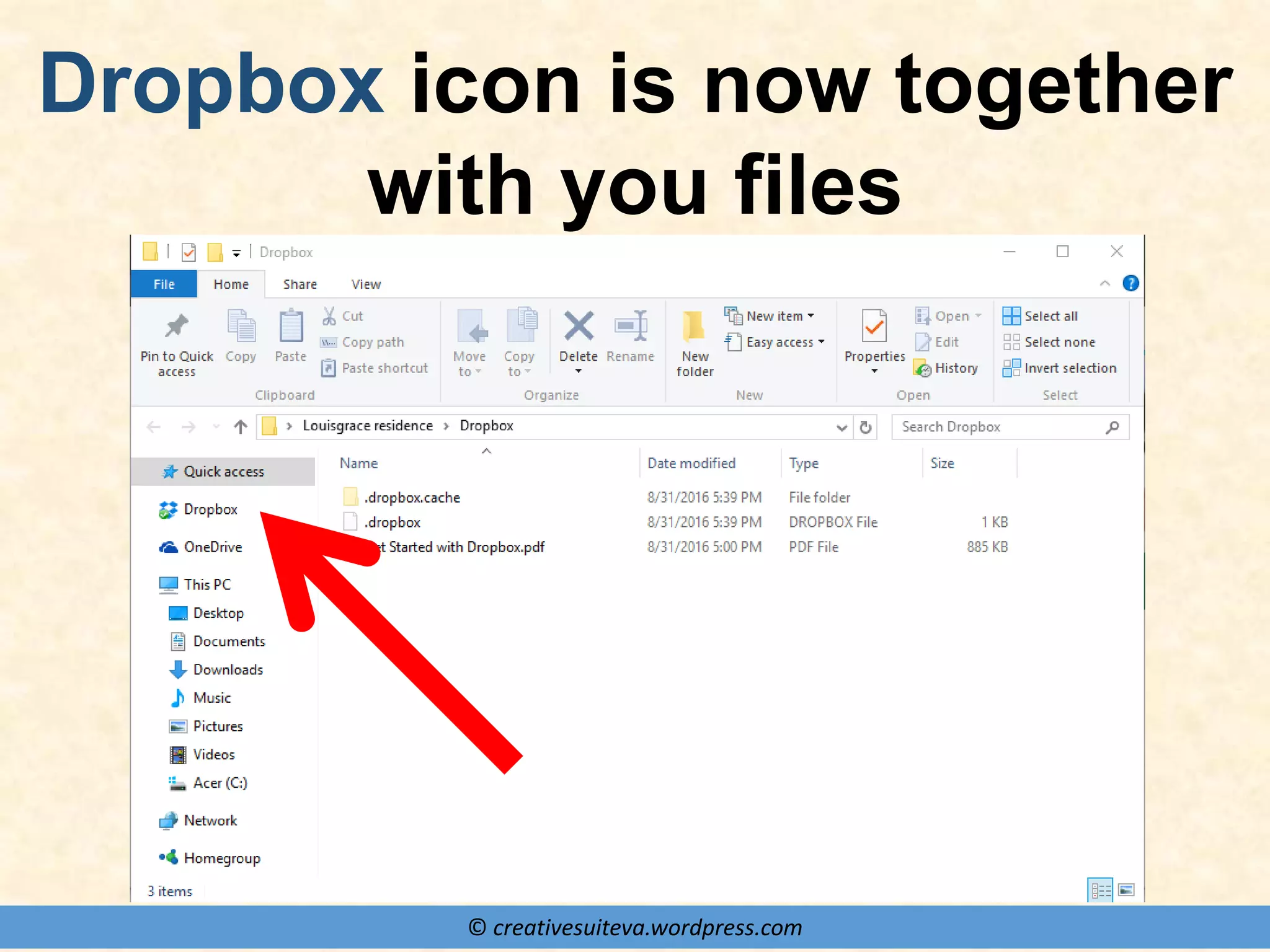Screen dimensions: 1270x952
Task: Expand the Easy access dropdown
Action: (x=821, y=342)
